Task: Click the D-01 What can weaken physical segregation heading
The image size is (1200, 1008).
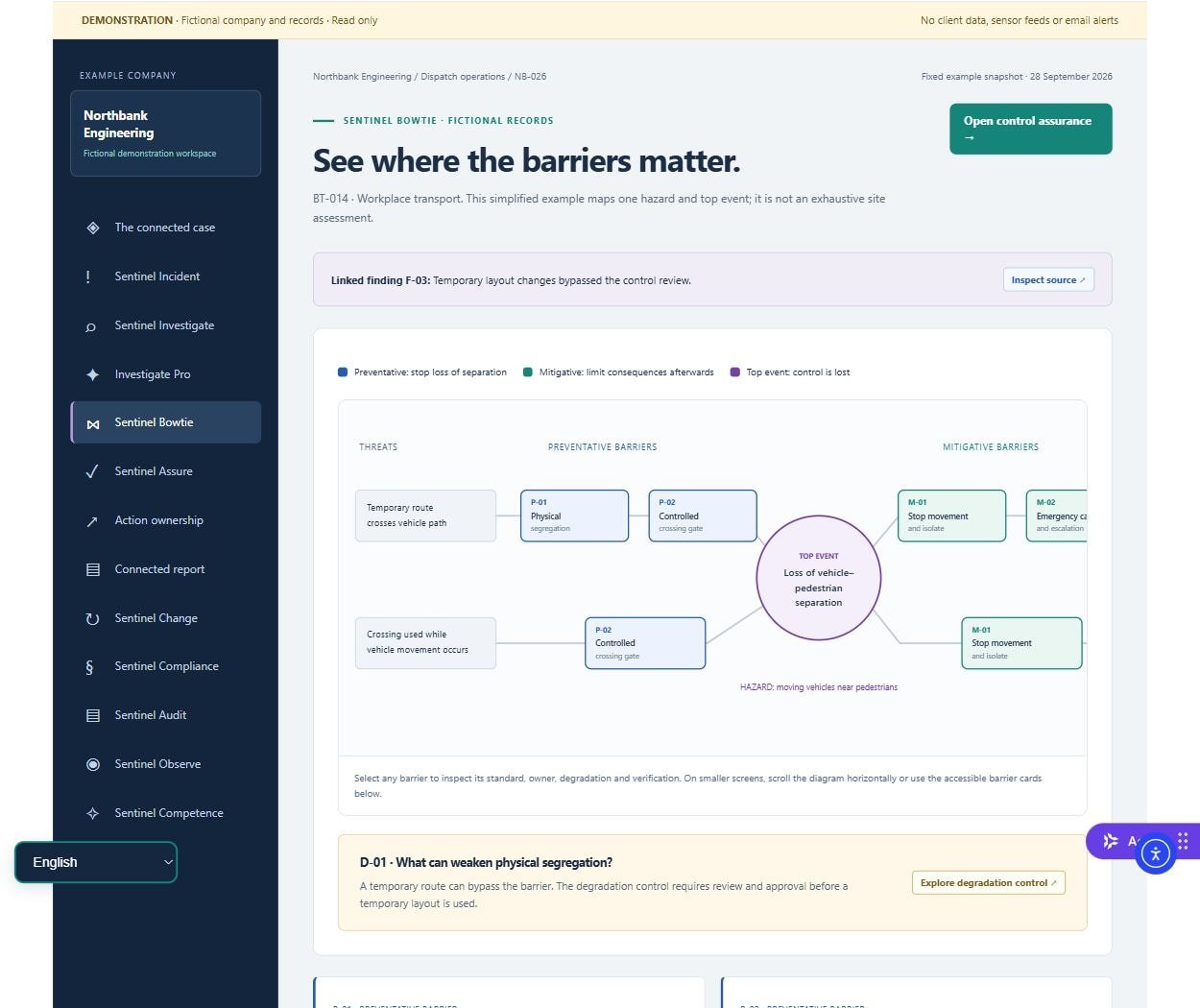Action: (486, 863)
